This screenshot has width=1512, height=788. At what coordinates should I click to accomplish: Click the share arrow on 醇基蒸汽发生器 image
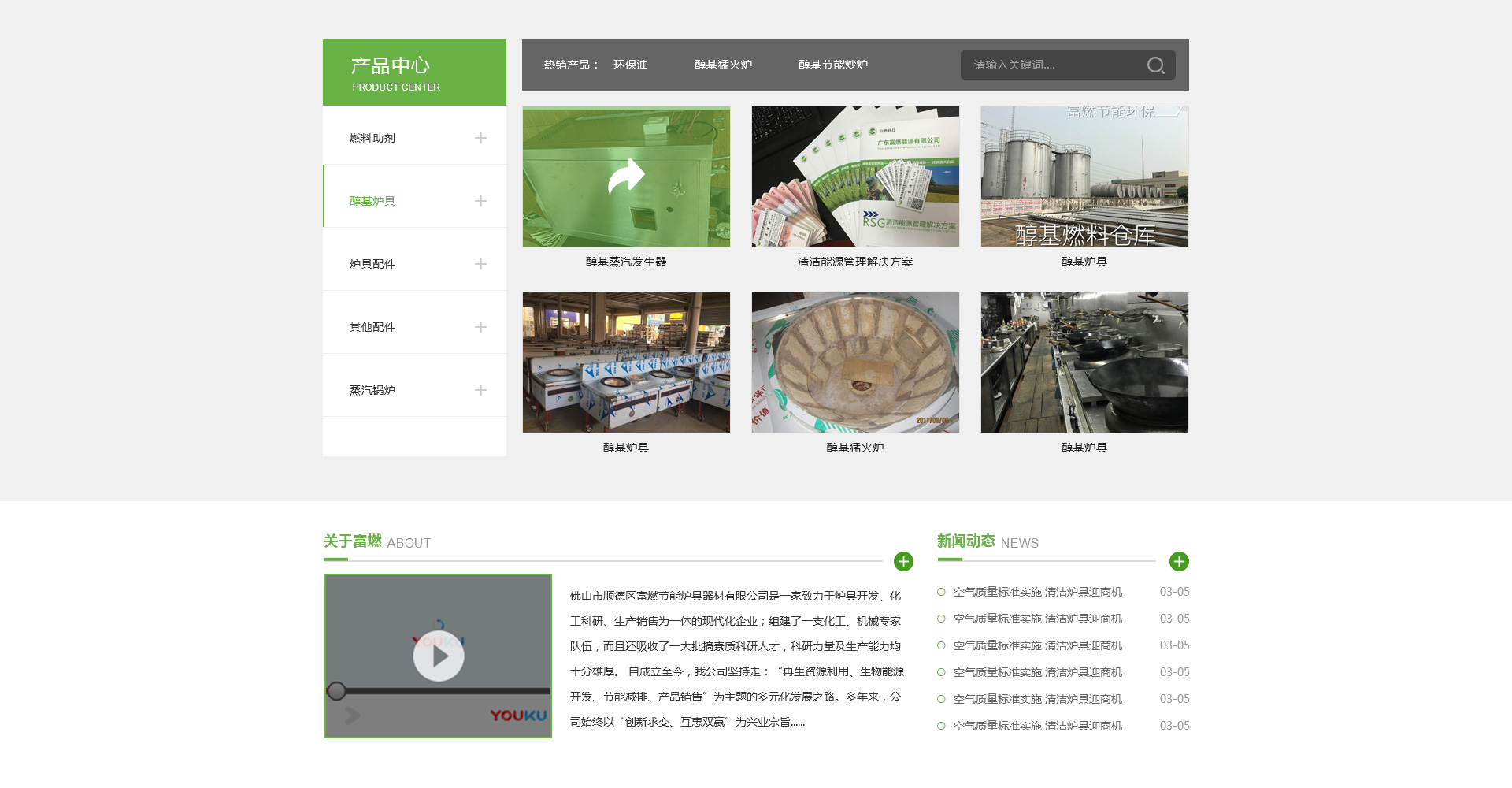(x=626, y=177)
